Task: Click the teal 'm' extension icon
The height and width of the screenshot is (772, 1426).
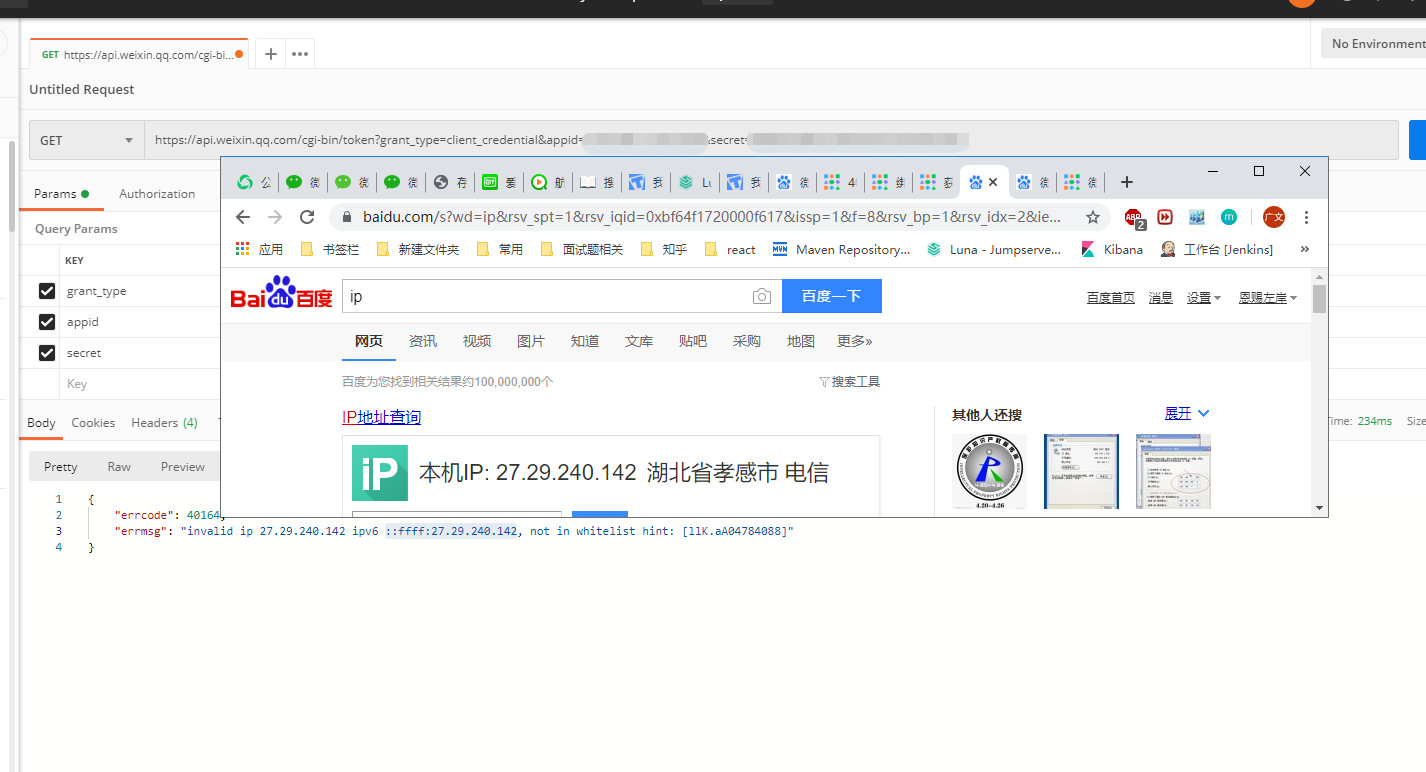Action: [x=1229, y=217]
